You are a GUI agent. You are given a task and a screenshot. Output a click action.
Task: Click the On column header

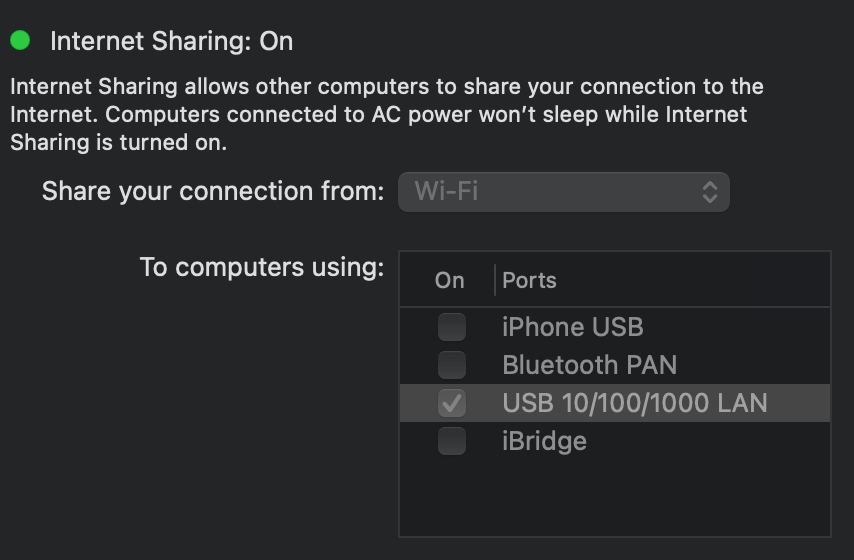(x=449, y=281)
